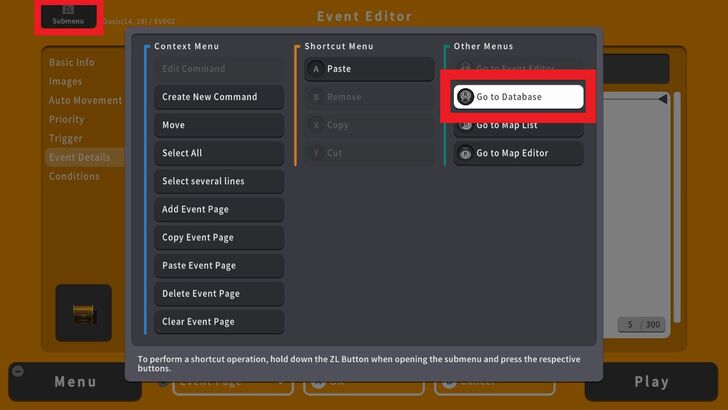Clear Event Page contents
The image size is (728, 410).
(x=218, y=321)
